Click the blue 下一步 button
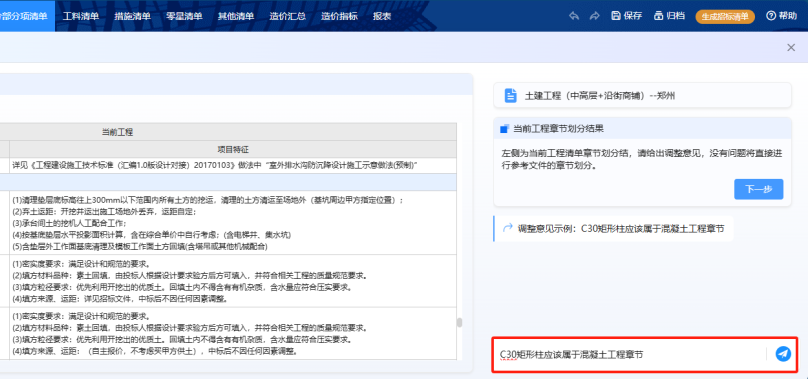This screenshot has width=808, height=379. 759,189
